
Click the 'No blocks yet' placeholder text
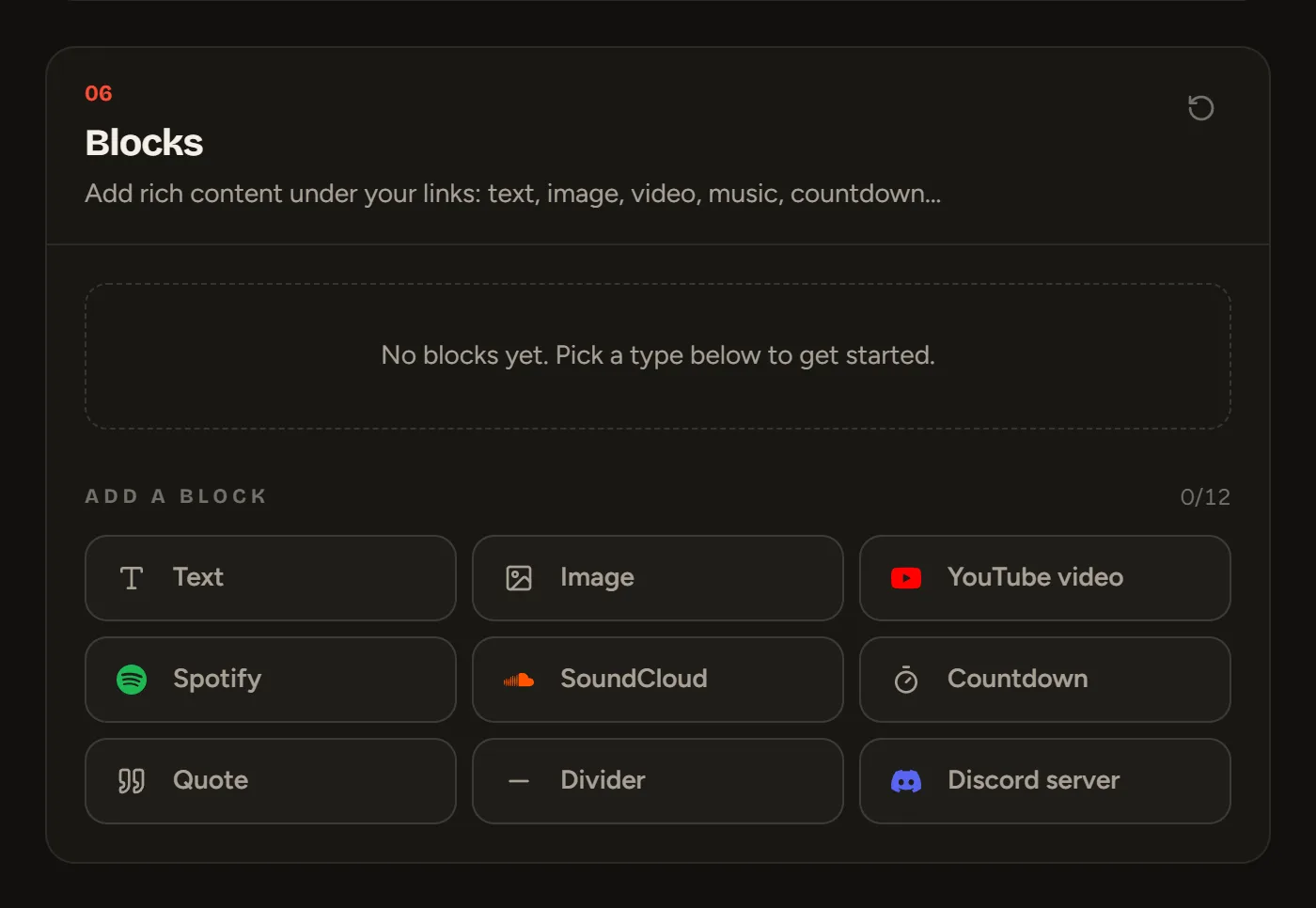tap(658, 355)
